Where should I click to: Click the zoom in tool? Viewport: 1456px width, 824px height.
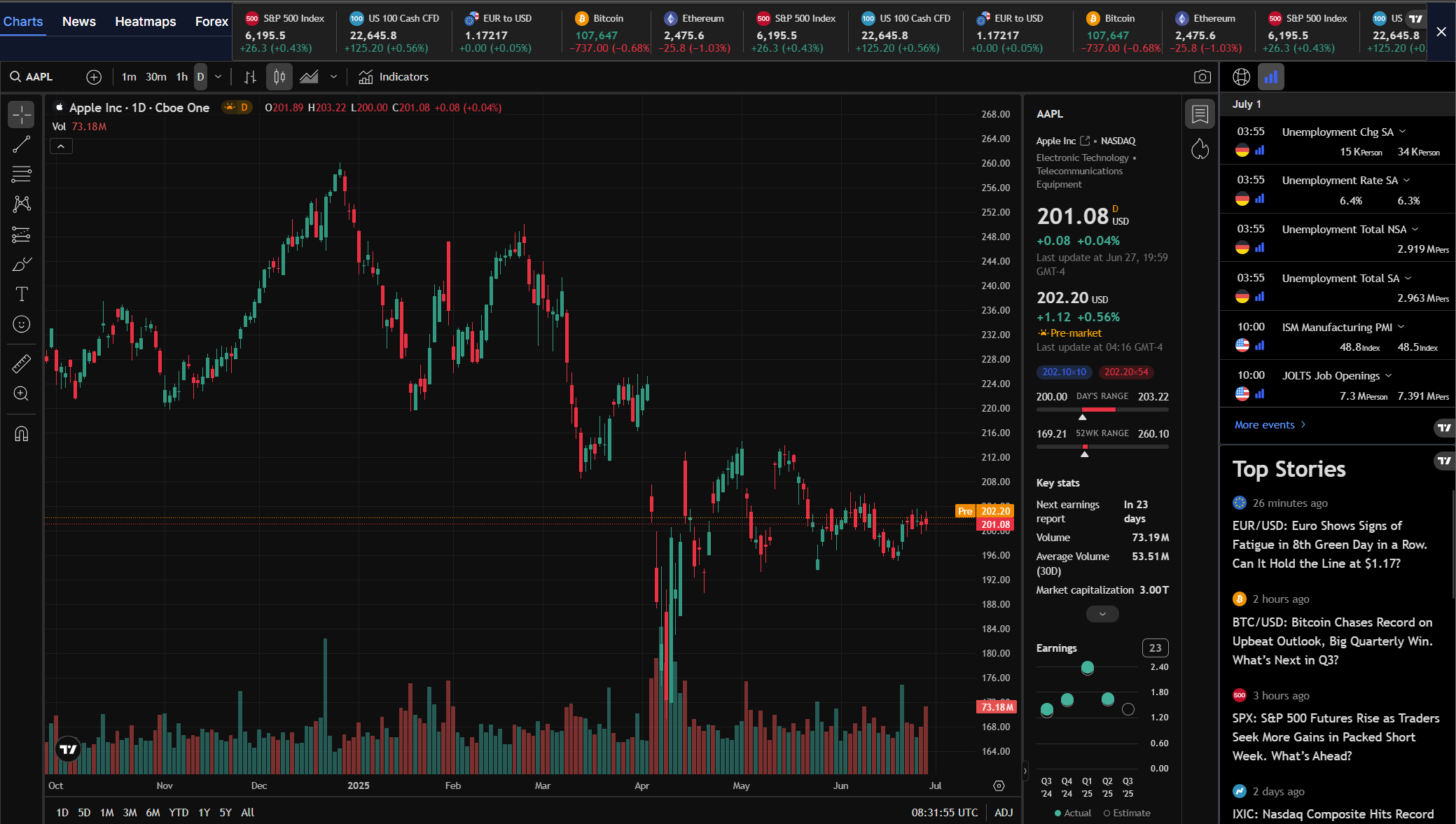click(21, 393)
